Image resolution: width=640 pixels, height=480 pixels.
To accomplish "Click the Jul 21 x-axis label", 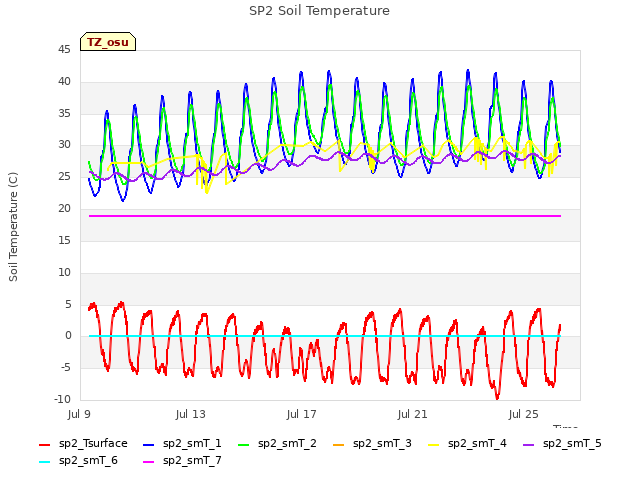I will point(413,415).
